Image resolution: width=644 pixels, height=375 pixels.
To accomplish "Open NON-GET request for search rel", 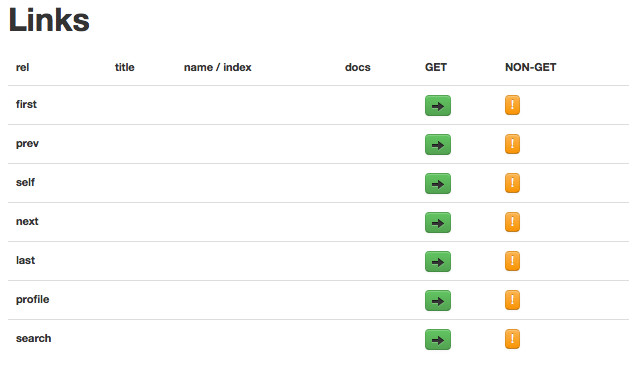I will pyautogui.click(x=512, y=339).
